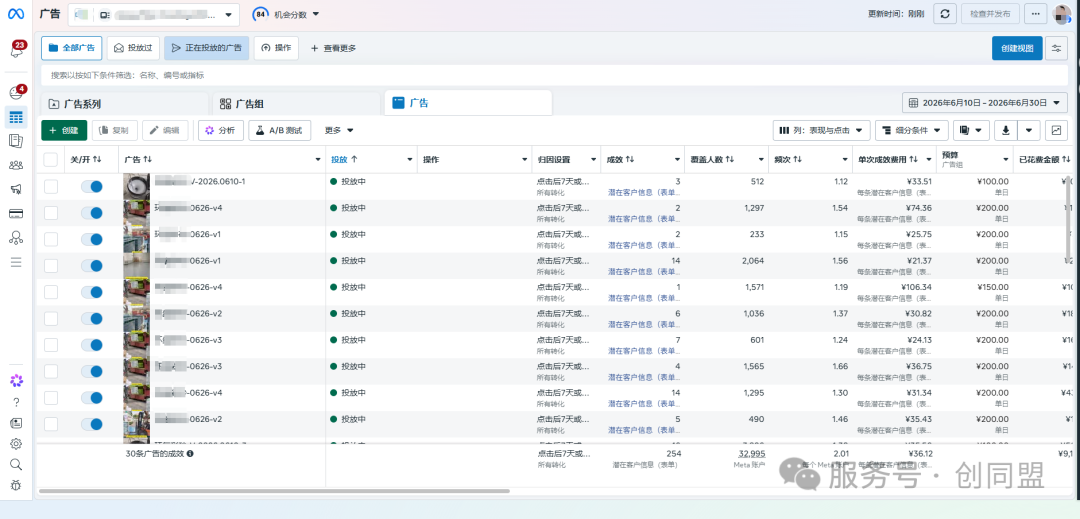Turn off the ad V-2026.0610-1 toggle

[x=92, y=187]
